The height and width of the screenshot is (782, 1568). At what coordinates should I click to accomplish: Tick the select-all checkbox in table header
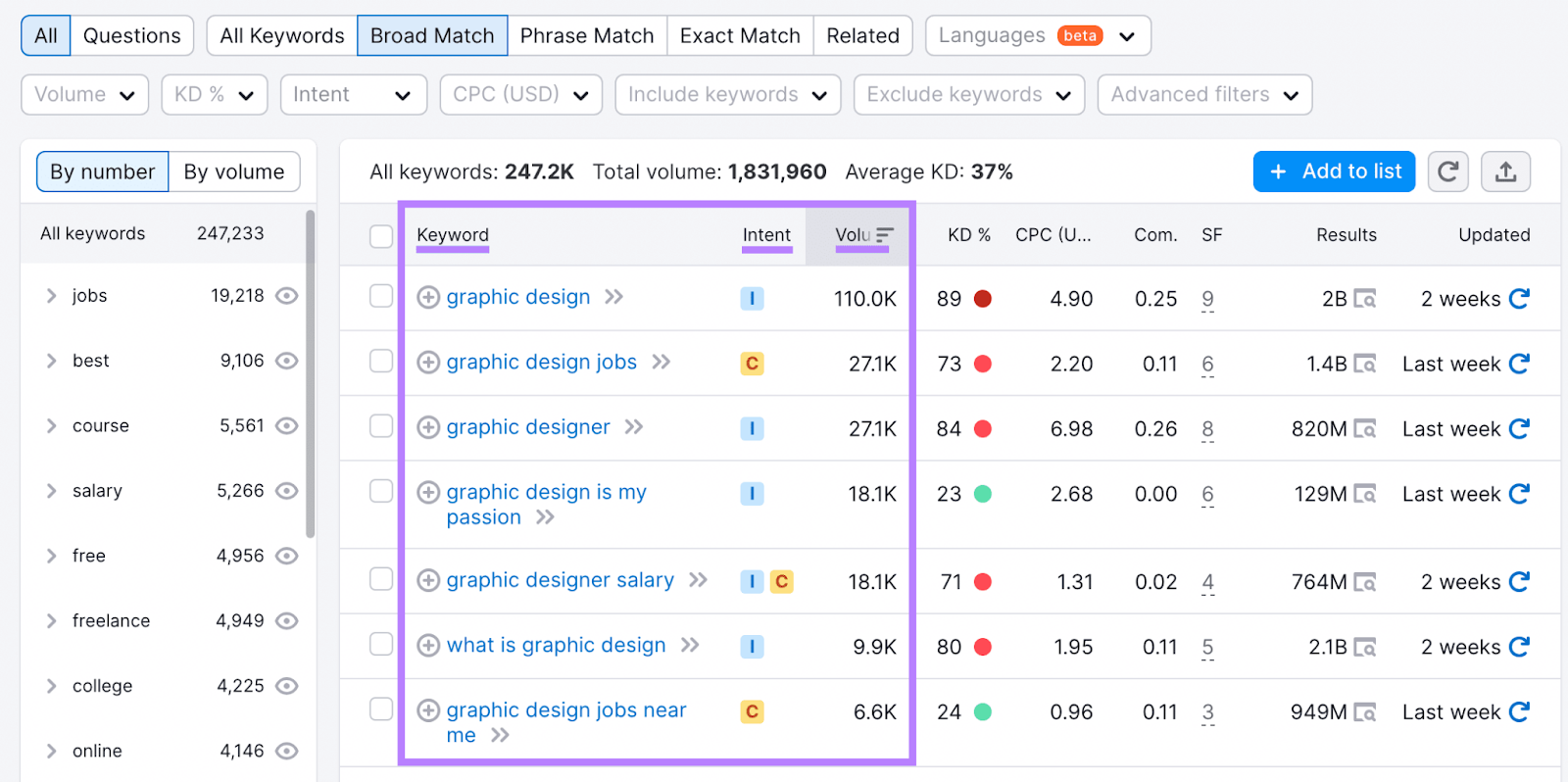[381, 236]
